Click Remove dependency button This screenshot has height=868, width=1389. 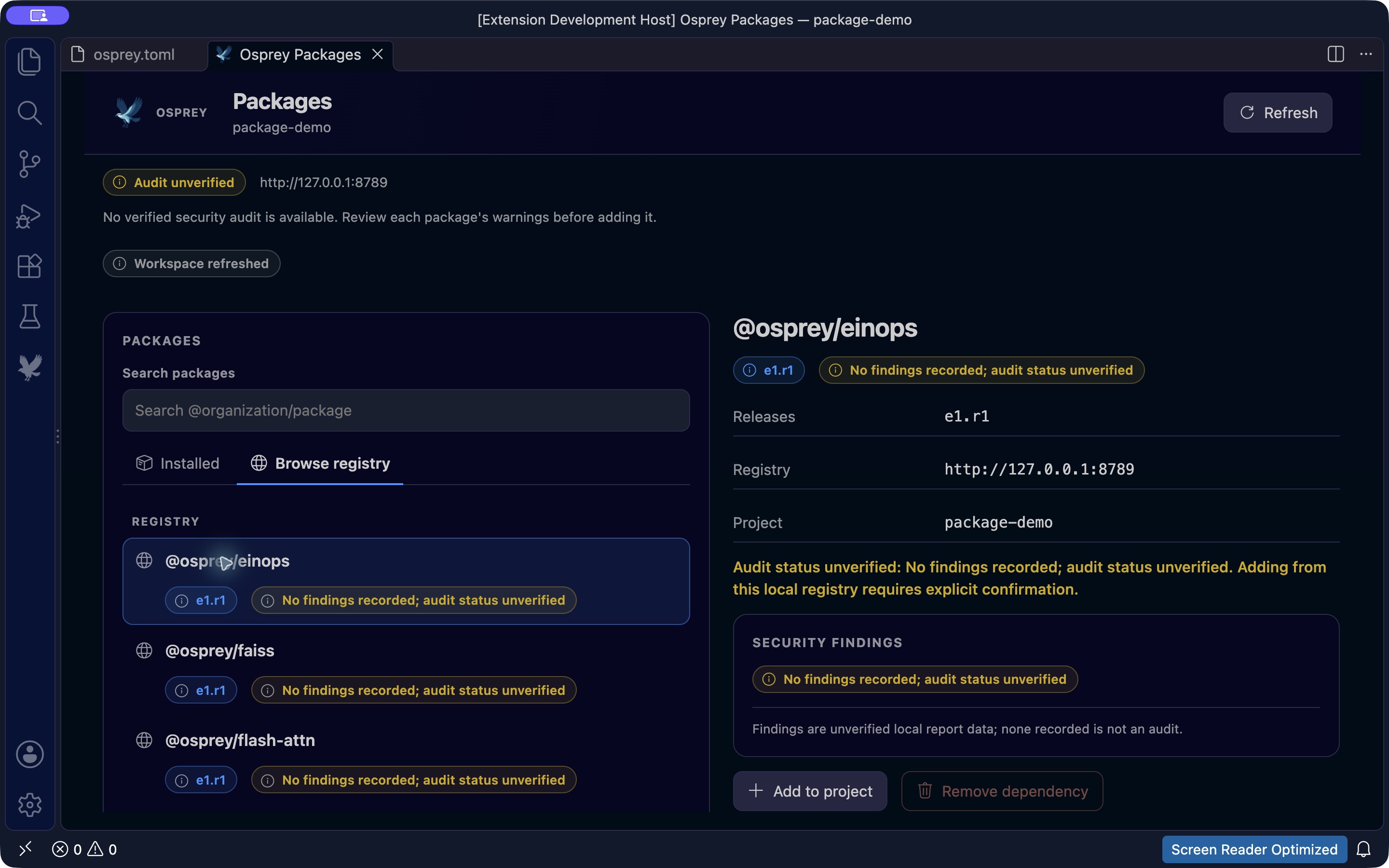pos(1002,791)
